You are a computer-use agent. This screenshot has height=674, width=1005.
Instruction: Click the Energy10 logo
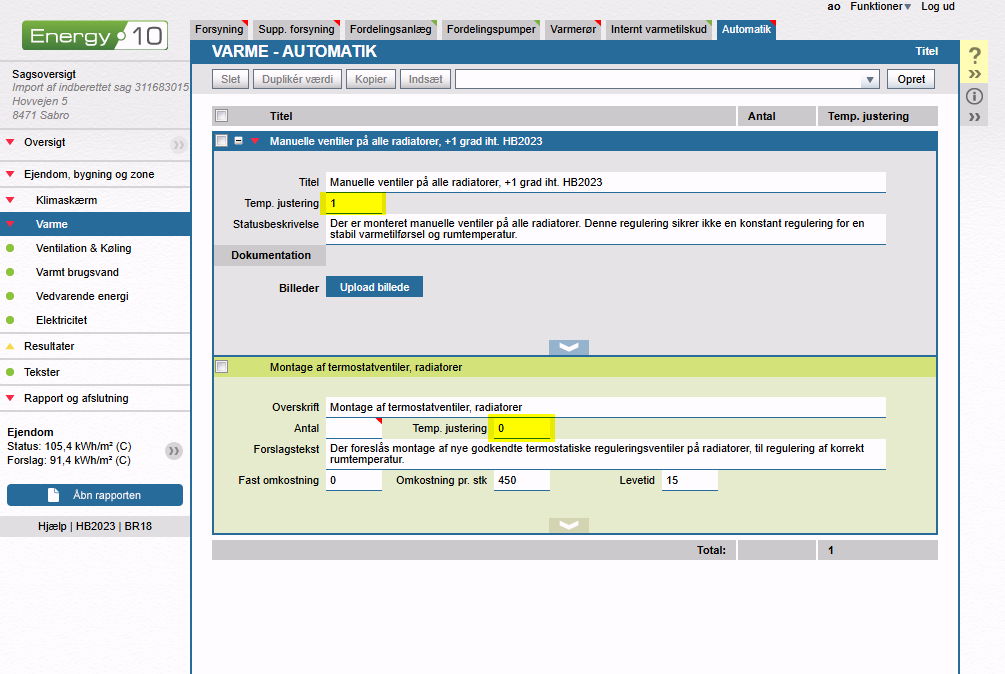coord(94,38)
